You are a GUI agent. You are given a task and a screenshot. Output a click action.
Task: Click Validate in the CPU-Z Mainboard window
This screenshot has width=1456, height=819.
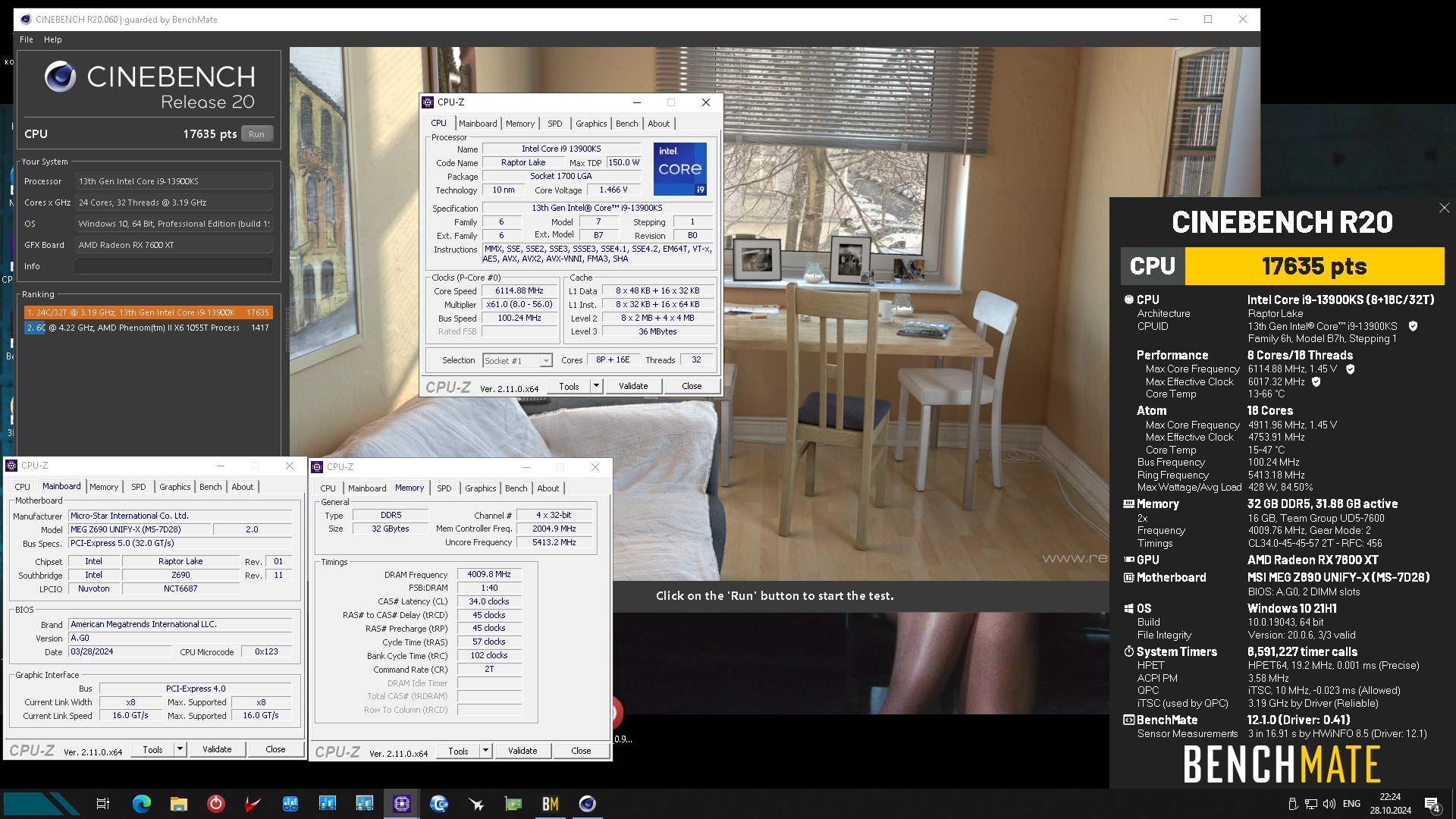coord(217,749)
